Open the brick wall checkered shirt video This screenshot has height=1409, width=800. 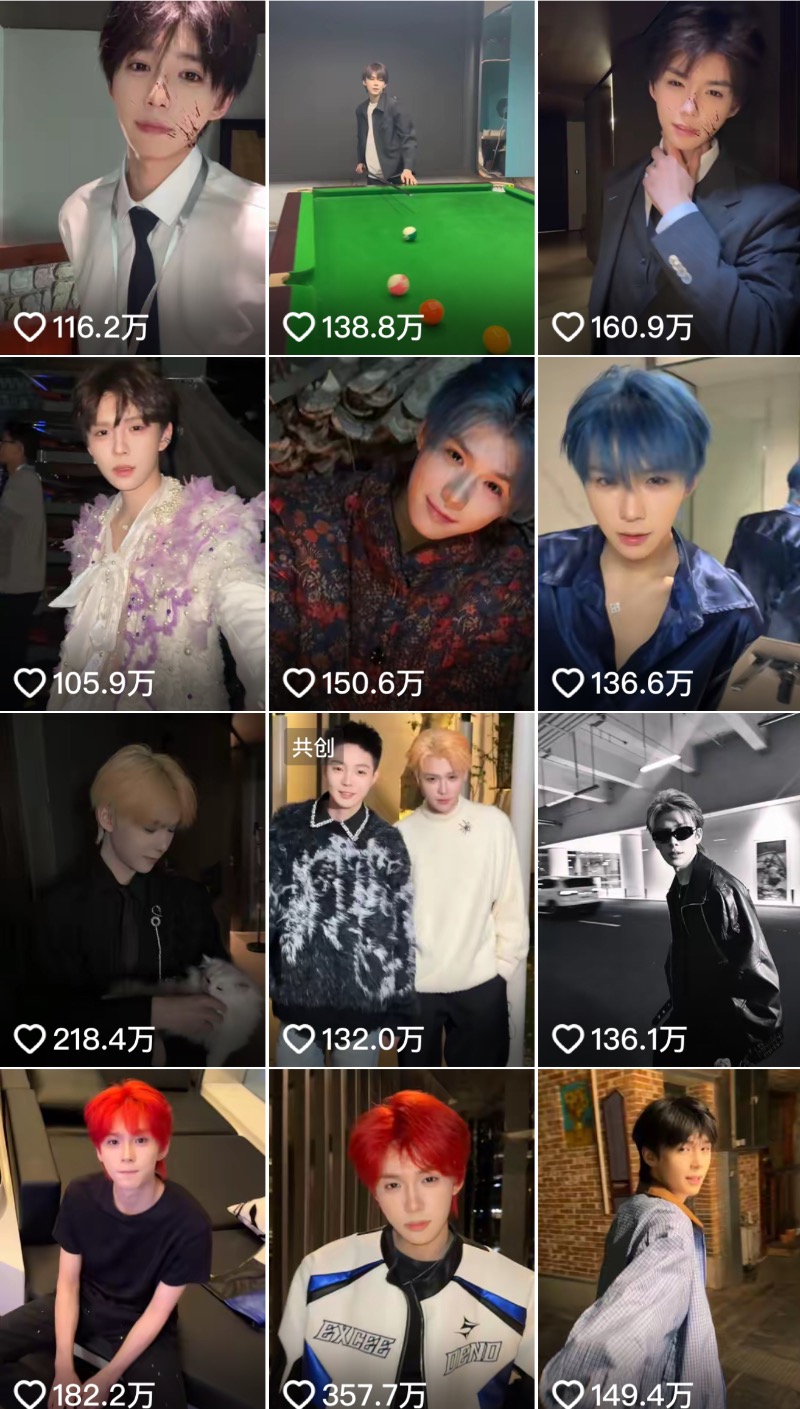coord(669,1239)
